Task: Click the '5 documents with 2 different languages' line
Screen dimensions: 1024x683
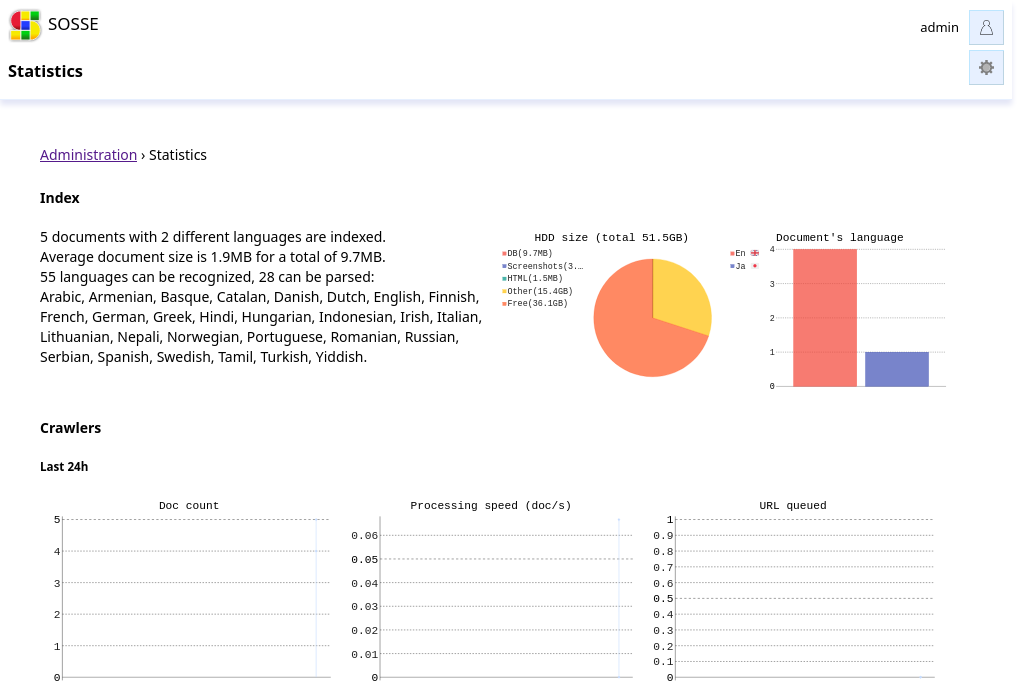Action: tap(213, 237)
